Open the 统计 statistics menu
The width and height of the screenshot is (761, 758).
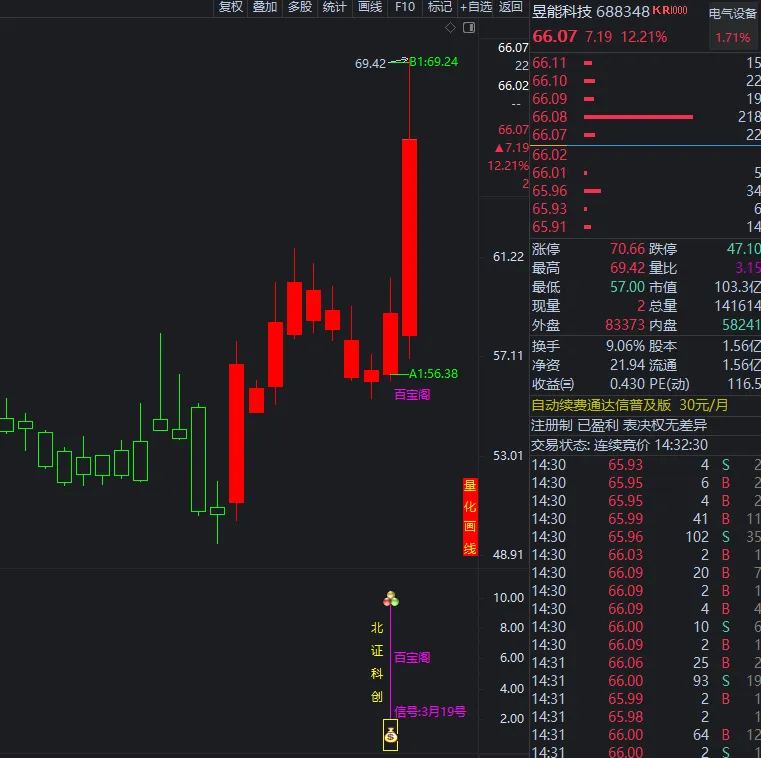[335, 7]
